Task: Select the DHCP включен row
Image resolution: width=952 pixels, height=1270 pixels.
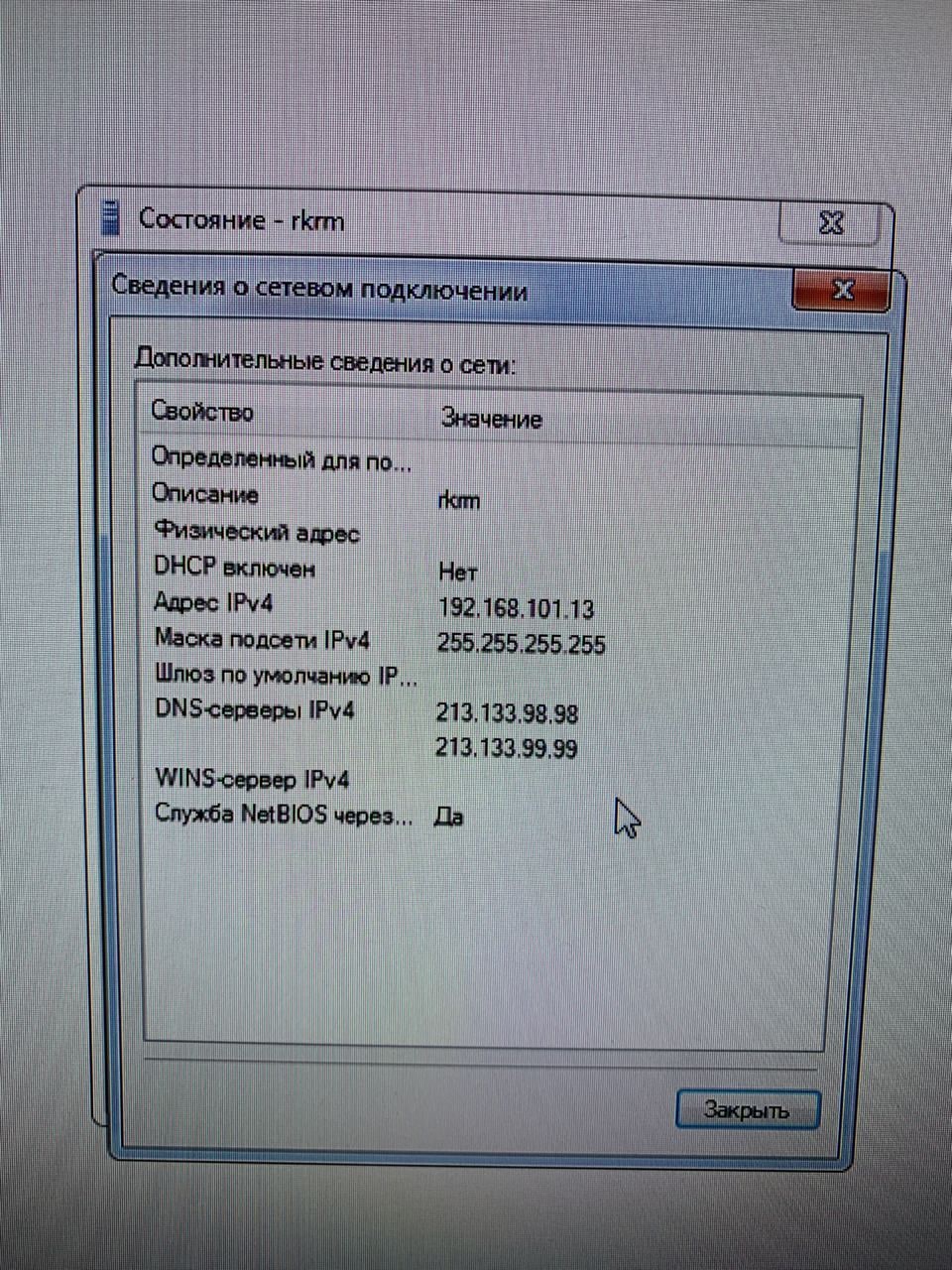Action: pyautogui.click(x=235, y=568)
